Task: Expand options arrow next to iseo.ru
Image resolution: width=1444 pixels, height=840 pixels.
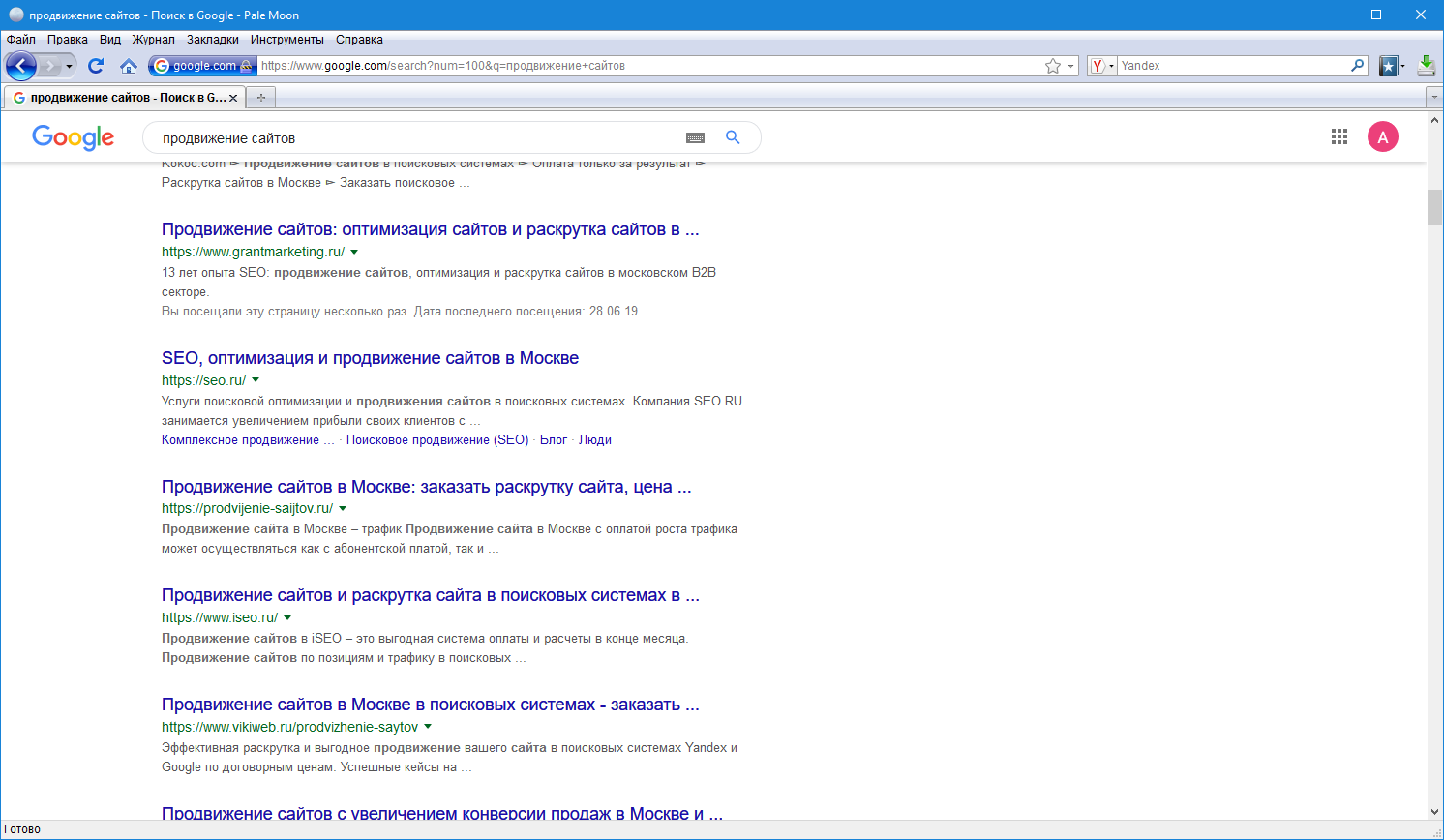Action: [287, 617]
